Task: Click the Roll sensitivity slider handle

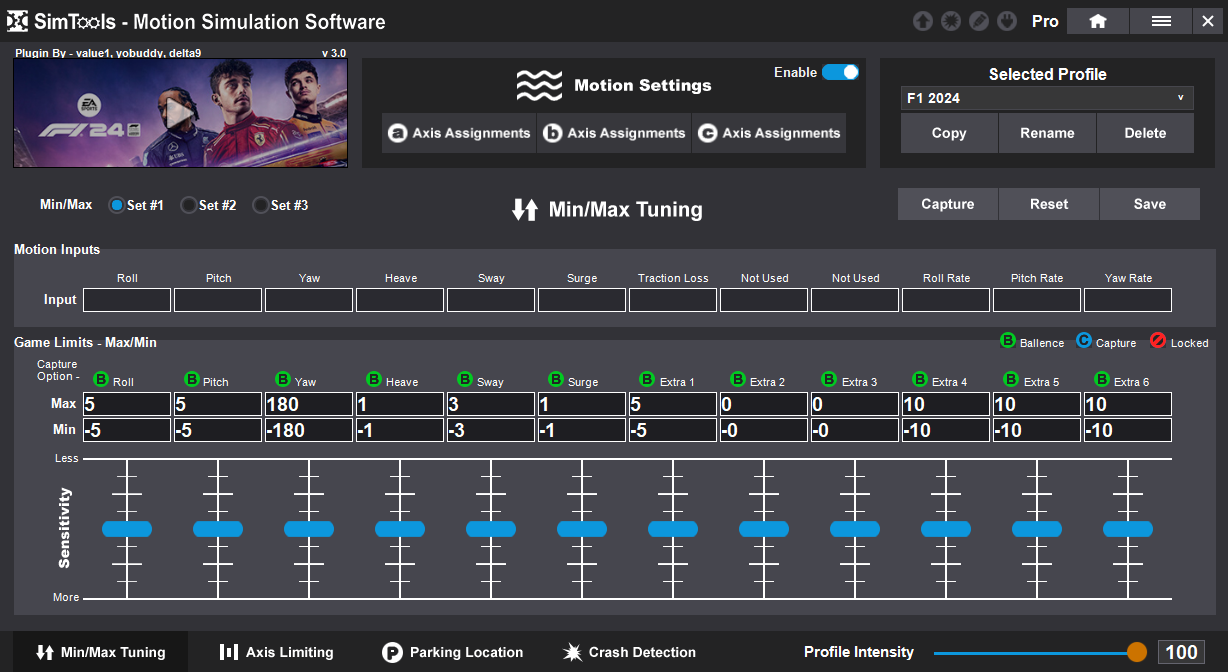Action: (x=127, y=529)
